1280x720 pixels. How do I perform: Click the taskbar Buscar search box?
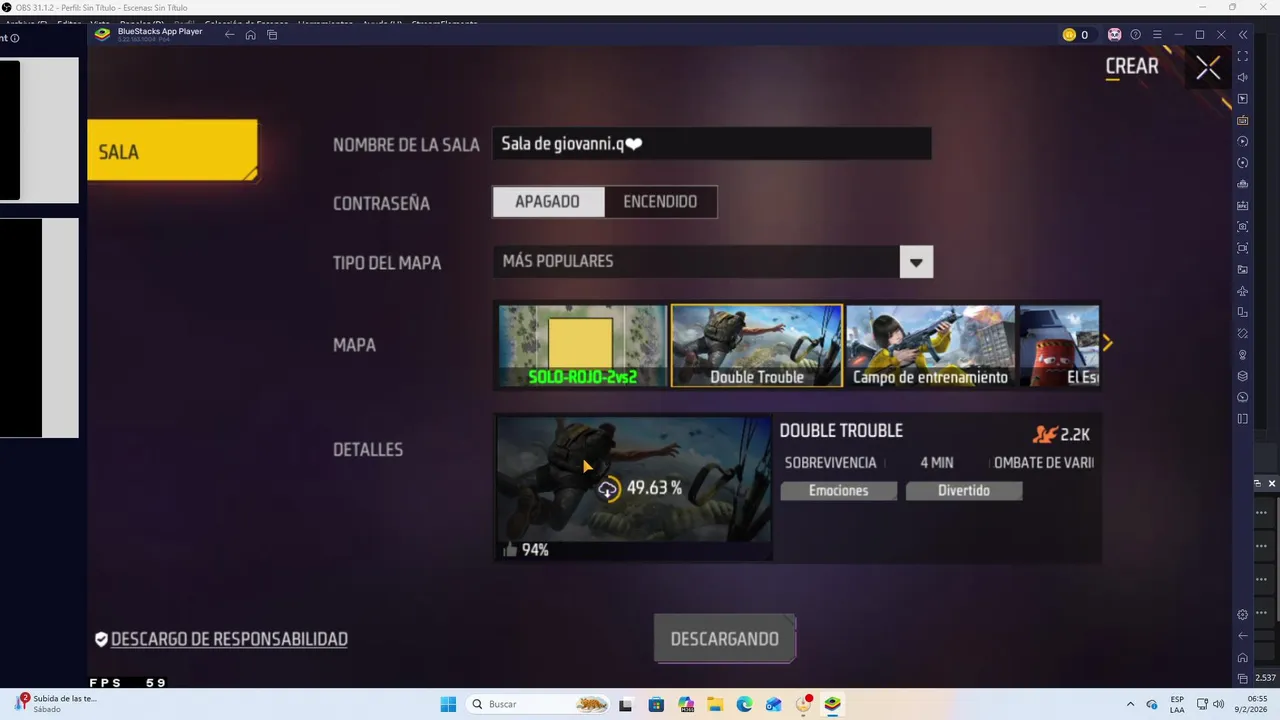[x=539, y=704]
